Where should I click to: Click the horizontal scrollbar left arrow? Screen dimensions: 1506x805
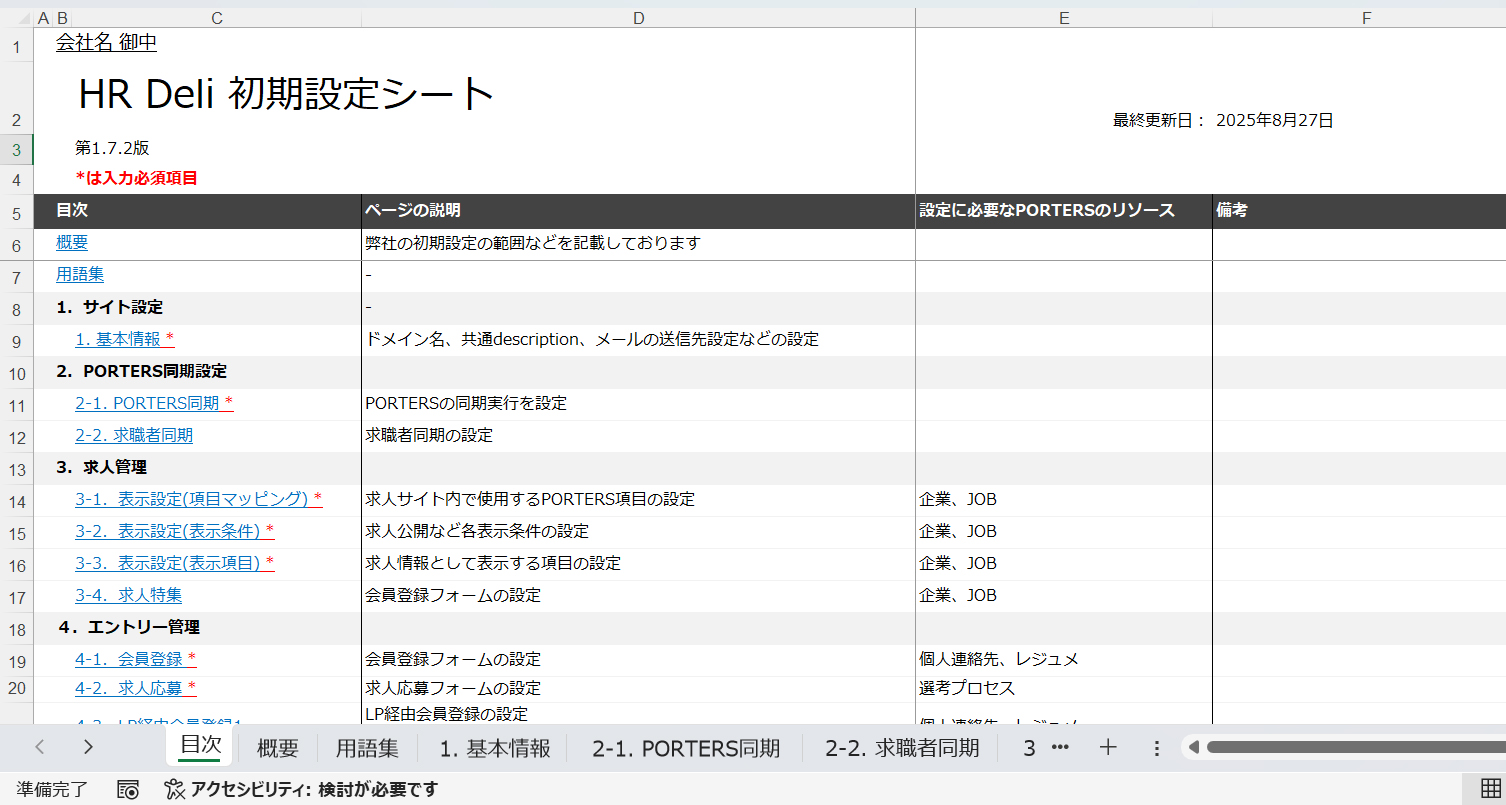[x=1191, y=747]
